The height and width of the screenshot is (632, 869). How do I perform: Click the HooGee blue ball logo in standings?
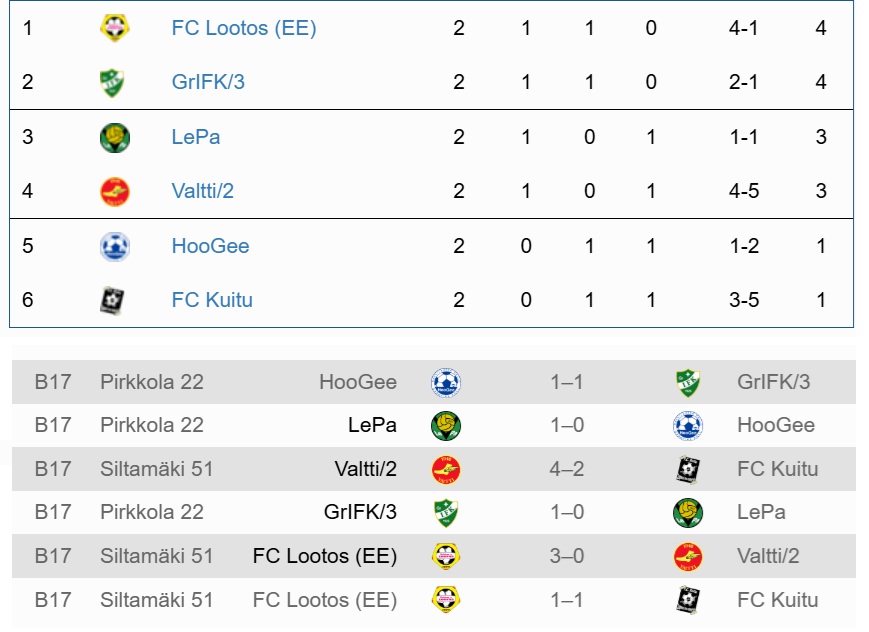(115, 246)
